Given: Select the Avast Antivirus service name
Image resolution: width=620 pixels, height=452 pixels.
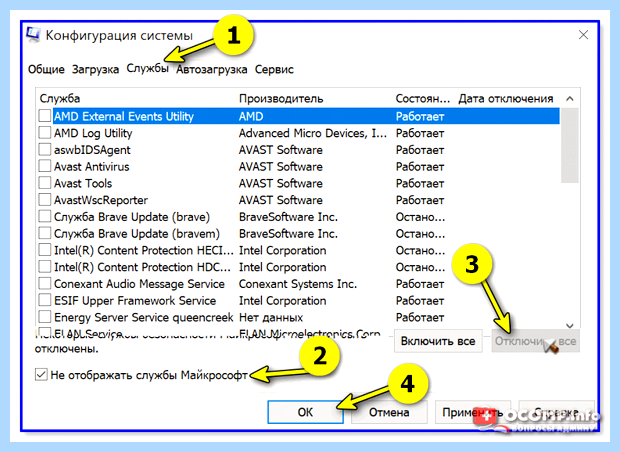Looking at the screenshot, I should point(91,166).
